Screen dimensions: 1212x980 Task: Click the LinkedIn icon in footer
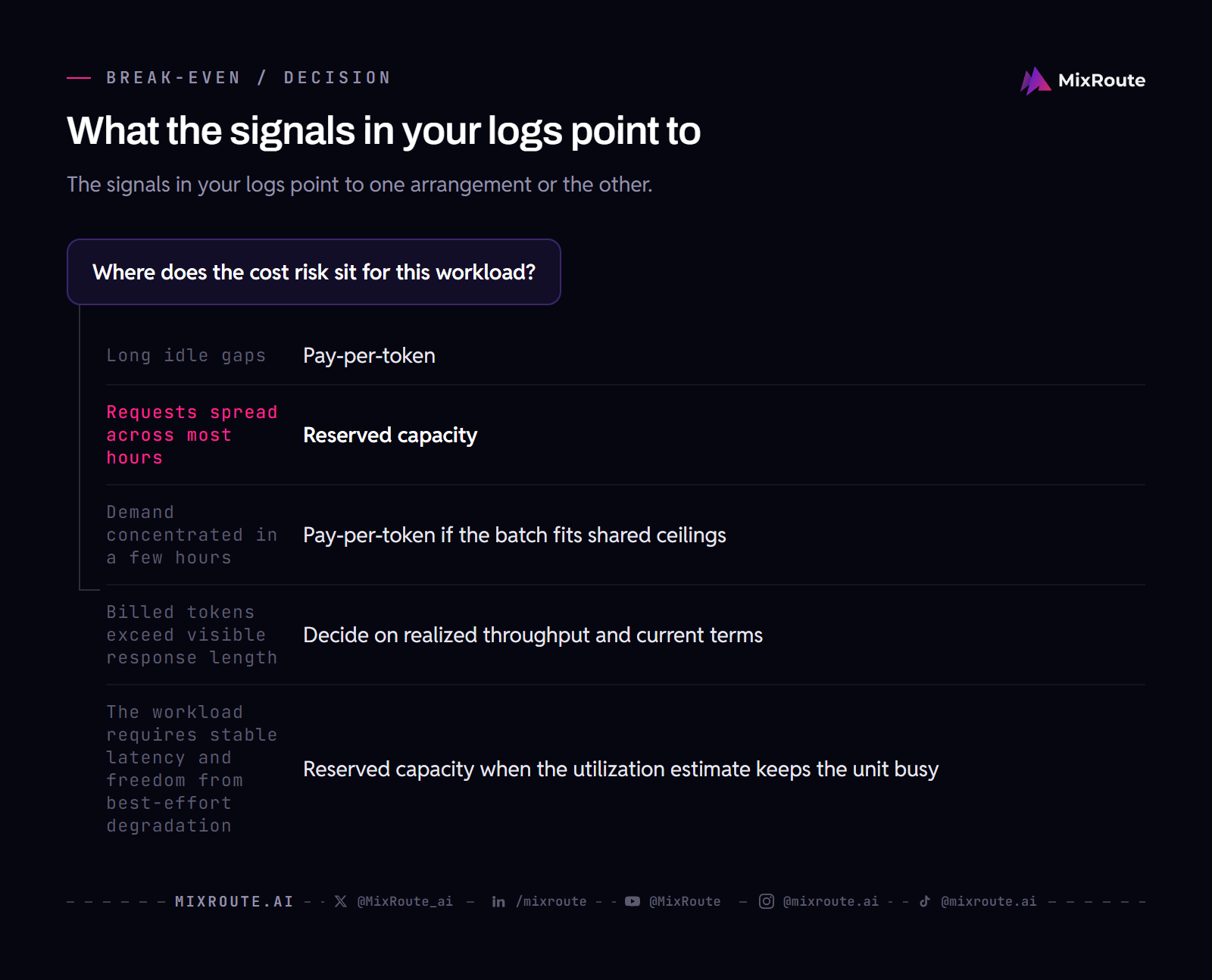point(498,901)
